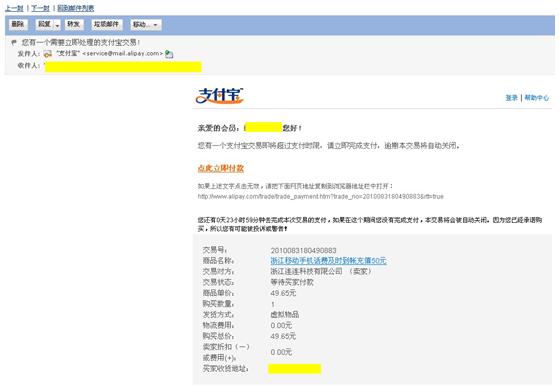Select sender address service@mail.alipay.com
Screen dimensions: 559x388
pyautogui.click(x=123, y=53)
